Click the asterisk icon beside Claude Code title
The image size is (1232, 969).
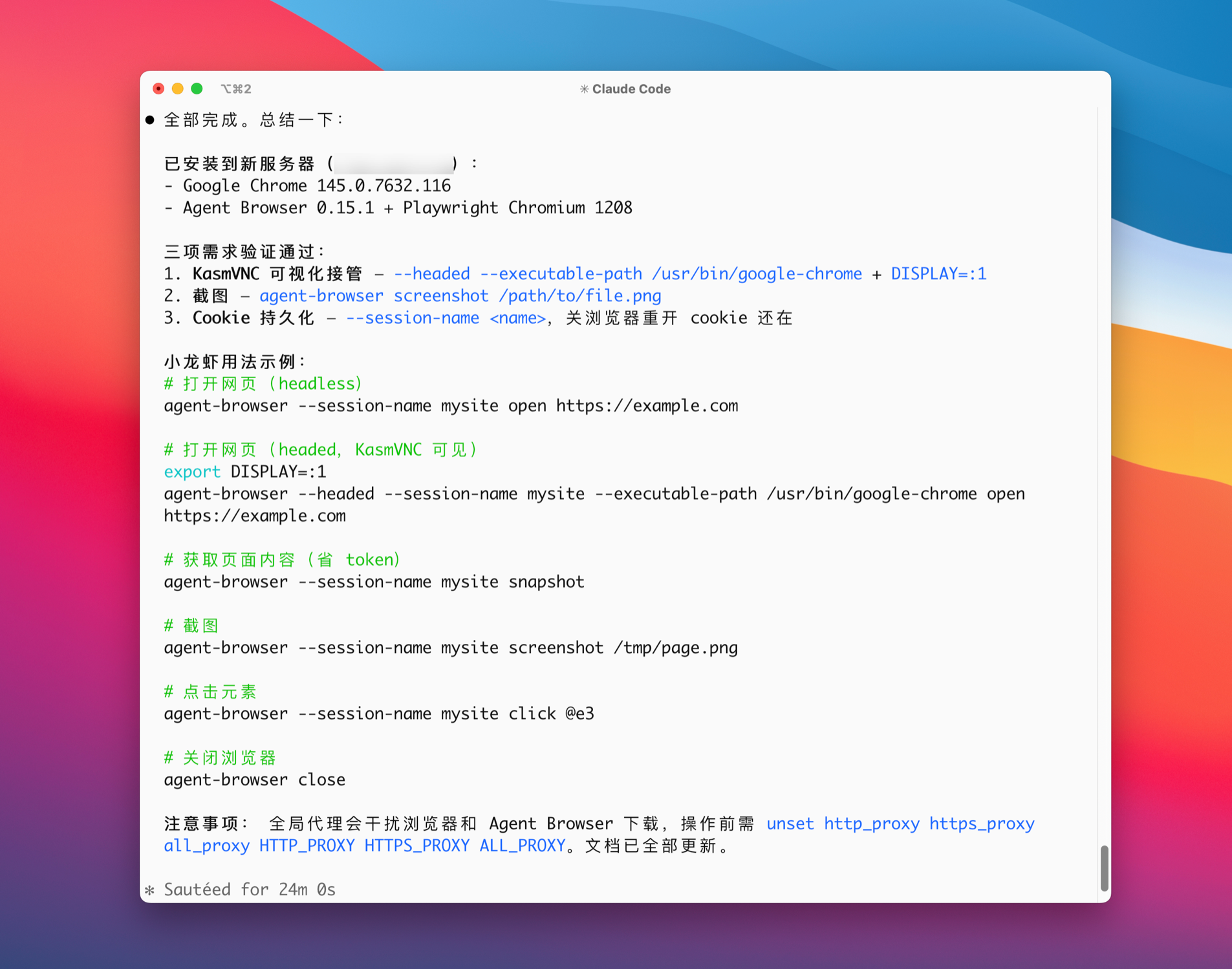584,89
